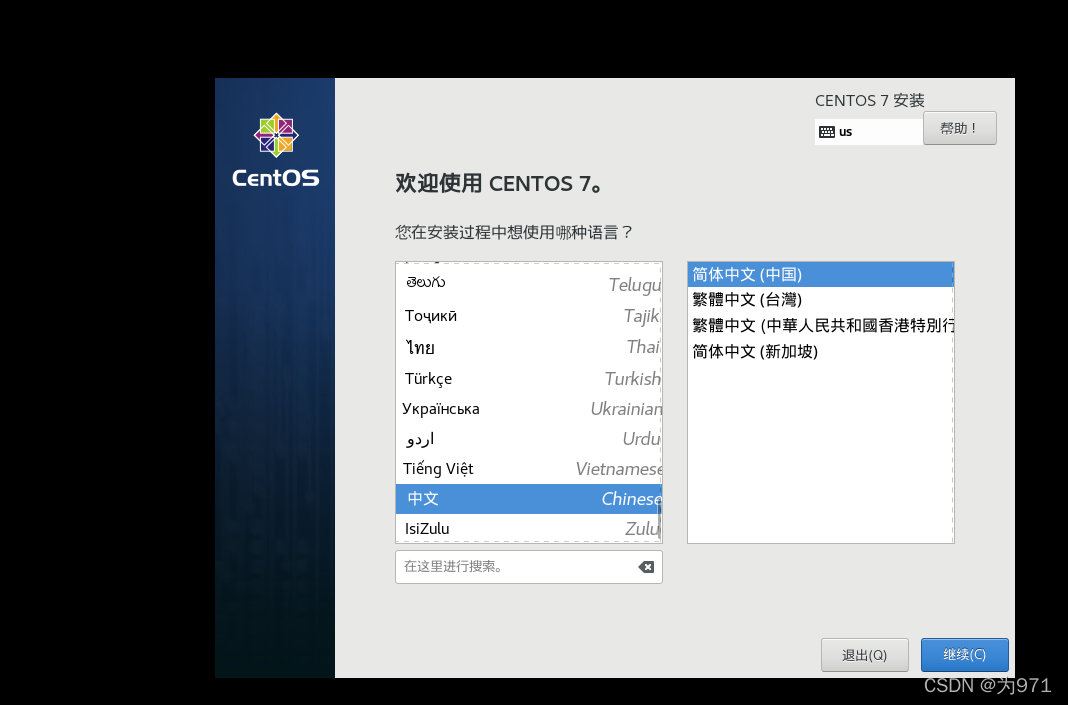Click the CentOS logo in sidebar

[x=276, y=151]
